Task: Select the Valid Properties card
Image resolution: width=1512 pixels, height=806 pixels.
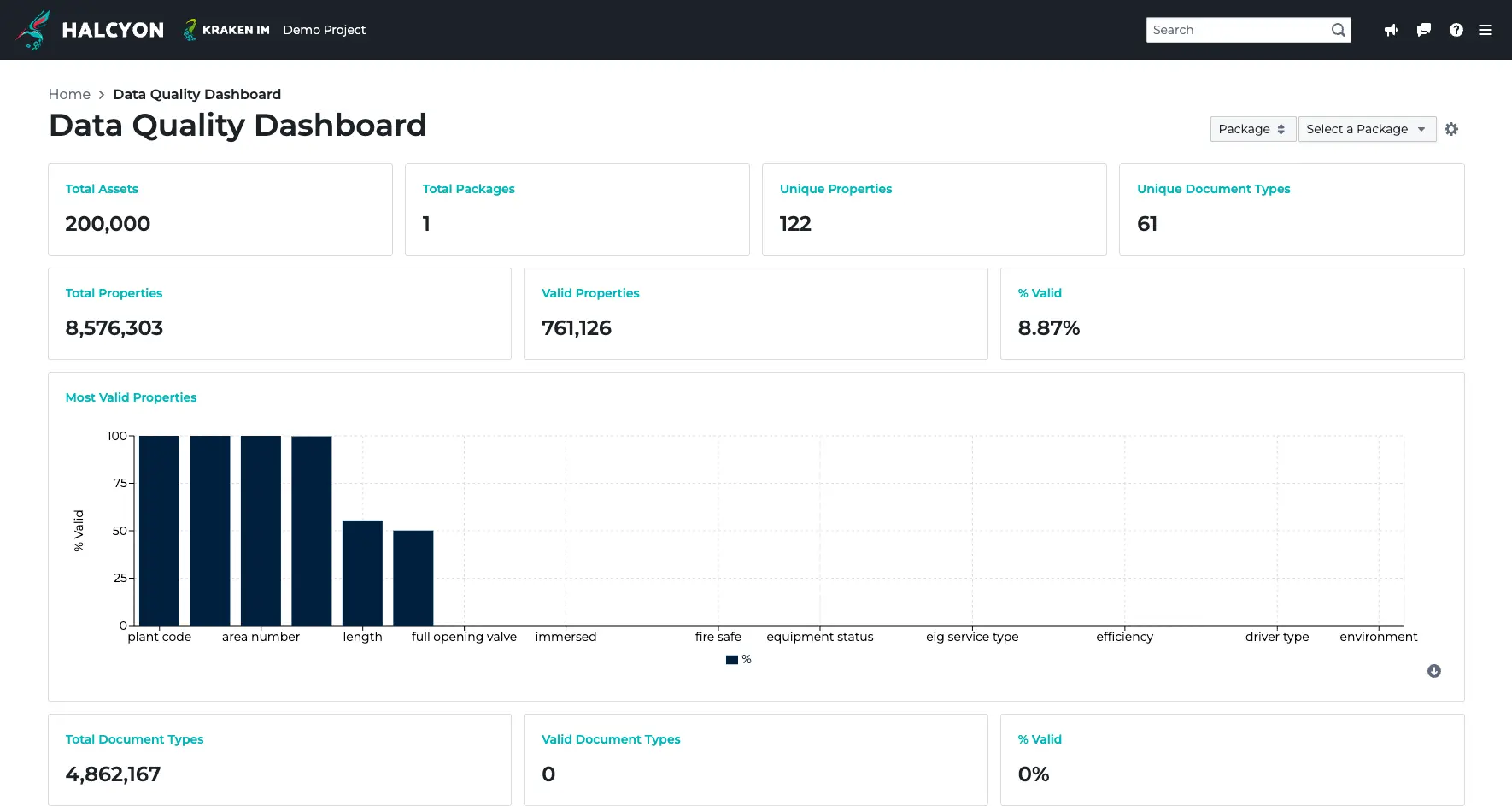Action: (755, 313)
